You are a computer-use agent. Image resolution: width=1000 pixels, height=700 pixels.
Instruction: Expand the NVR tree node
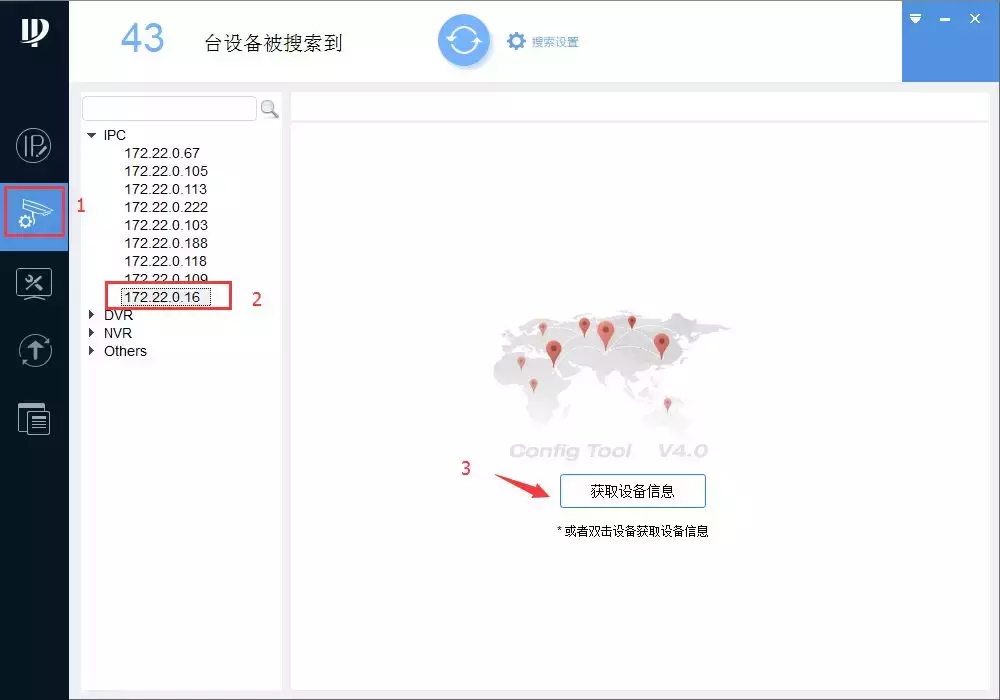click(x=91, y=332)
